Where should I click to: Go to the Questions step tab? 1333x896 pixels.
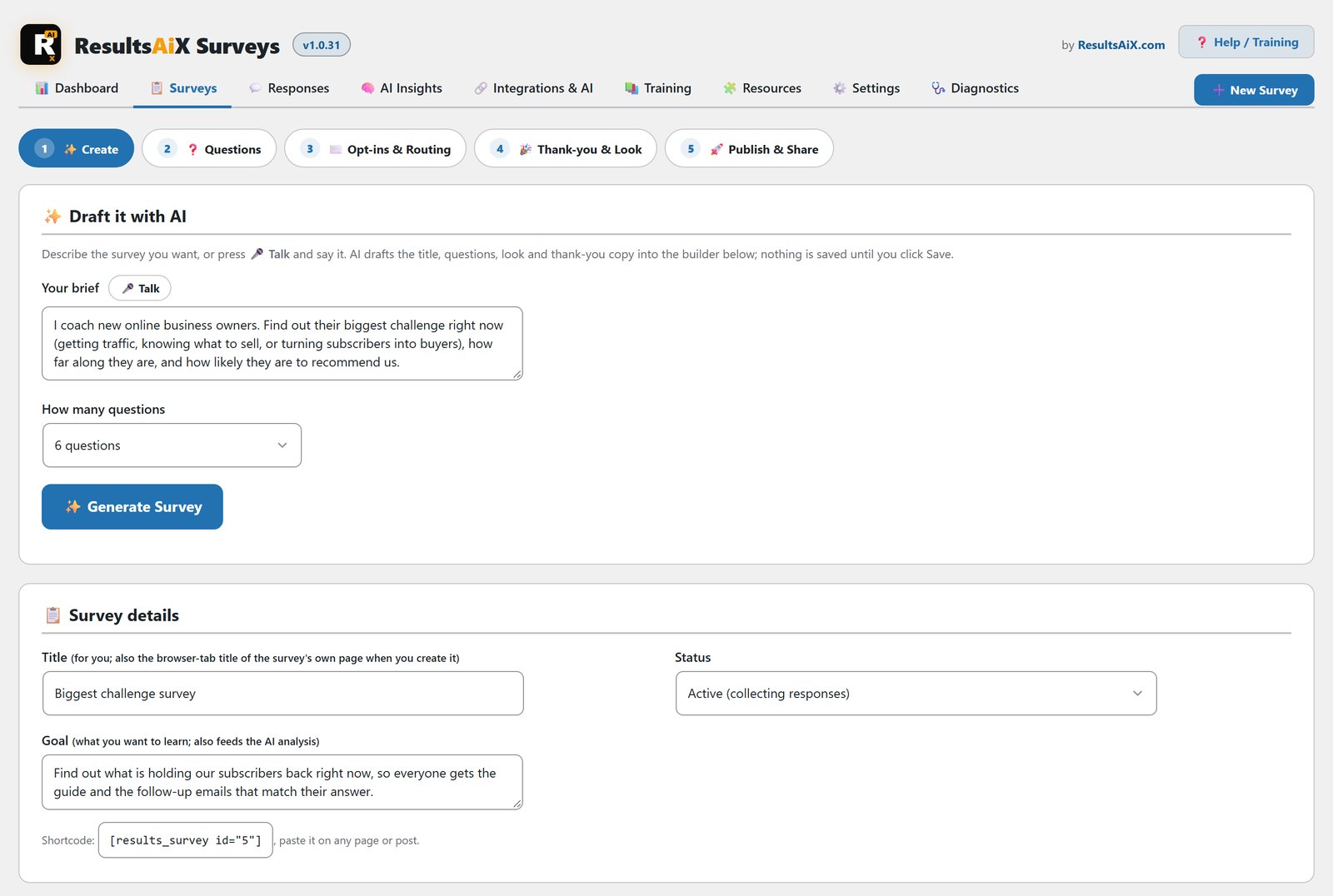[x=209, y=149]
